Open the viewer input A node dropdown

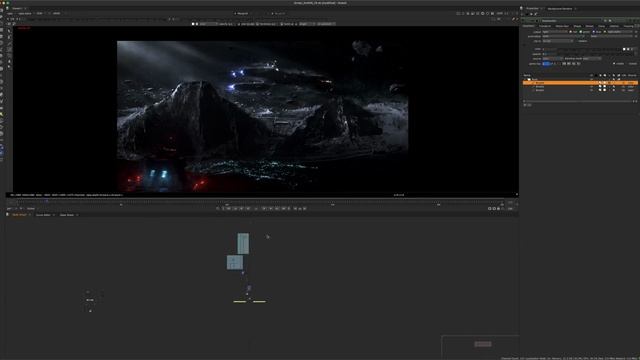tap(244, 13)
